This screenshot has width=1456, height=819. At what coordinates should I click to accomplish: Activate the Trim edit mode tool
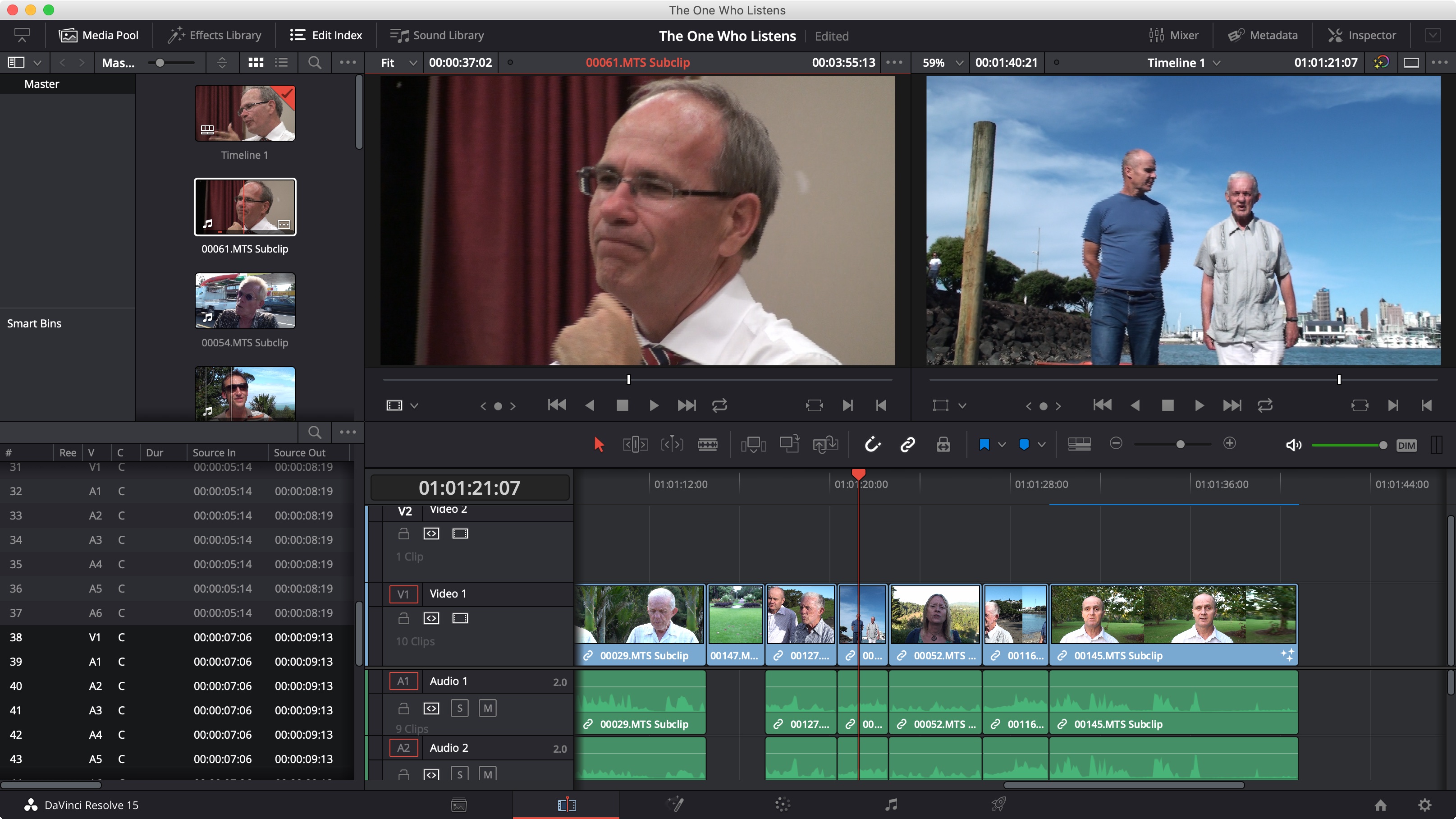click(x=635, y=445)
